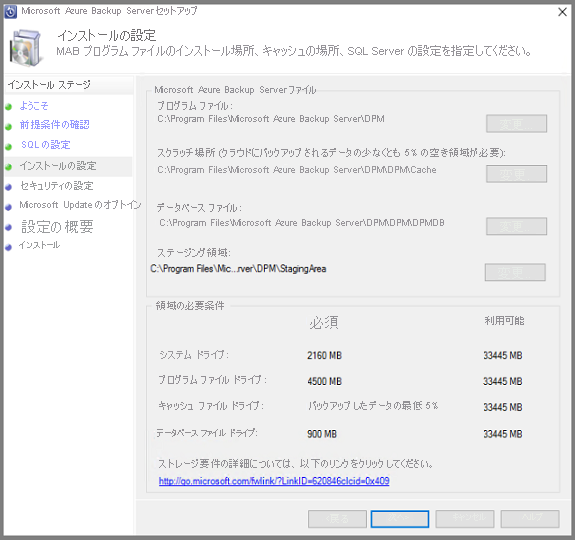575x540 pixels.
Task: Click 変更 button for program files path
Action: pos(516,124)
